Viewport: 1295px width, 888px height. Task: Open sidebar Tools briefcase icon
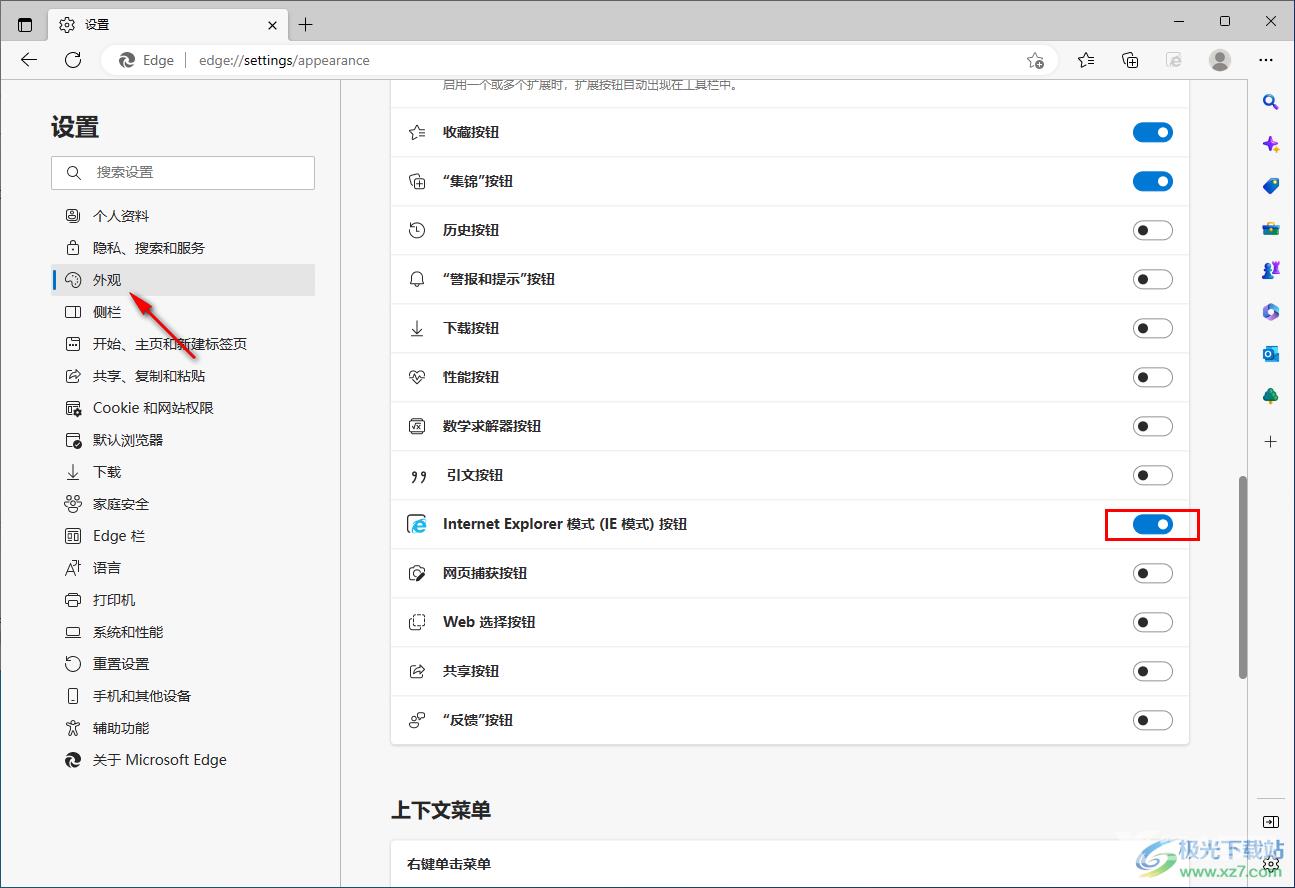[x=1270, y=228]
